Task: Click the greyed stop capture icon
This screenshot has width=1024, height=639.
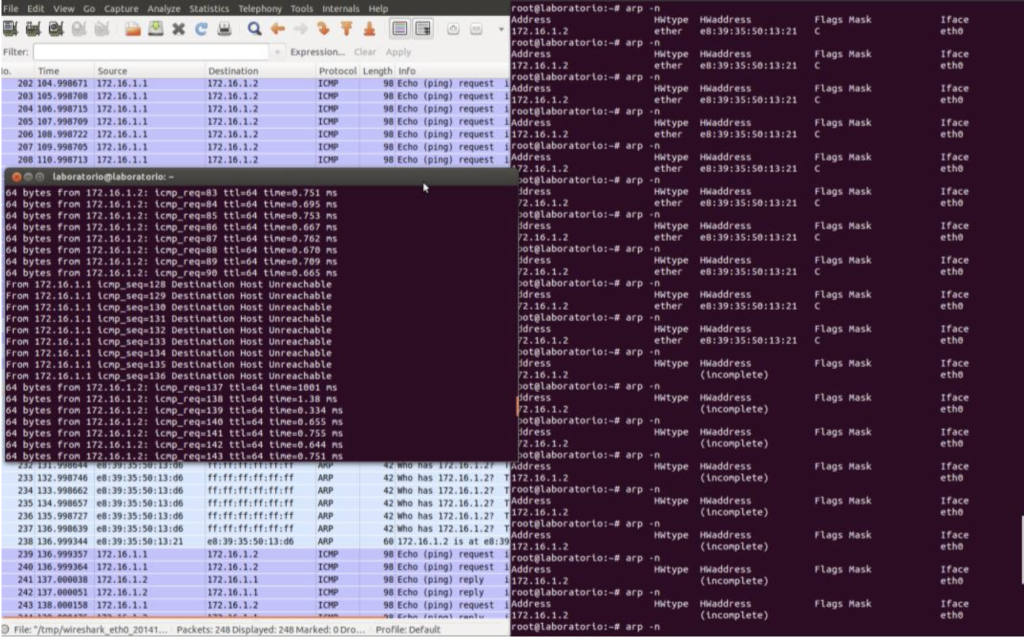Action: point(79,29)
